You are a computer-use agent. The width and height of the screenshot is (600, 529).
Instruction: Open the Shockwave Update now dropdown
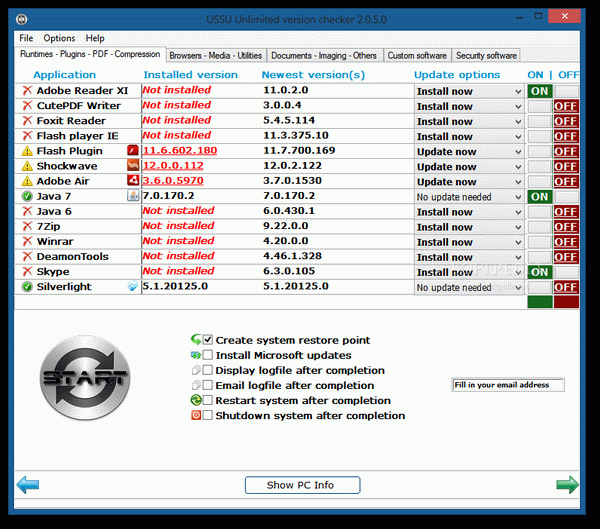pos(469,167)
